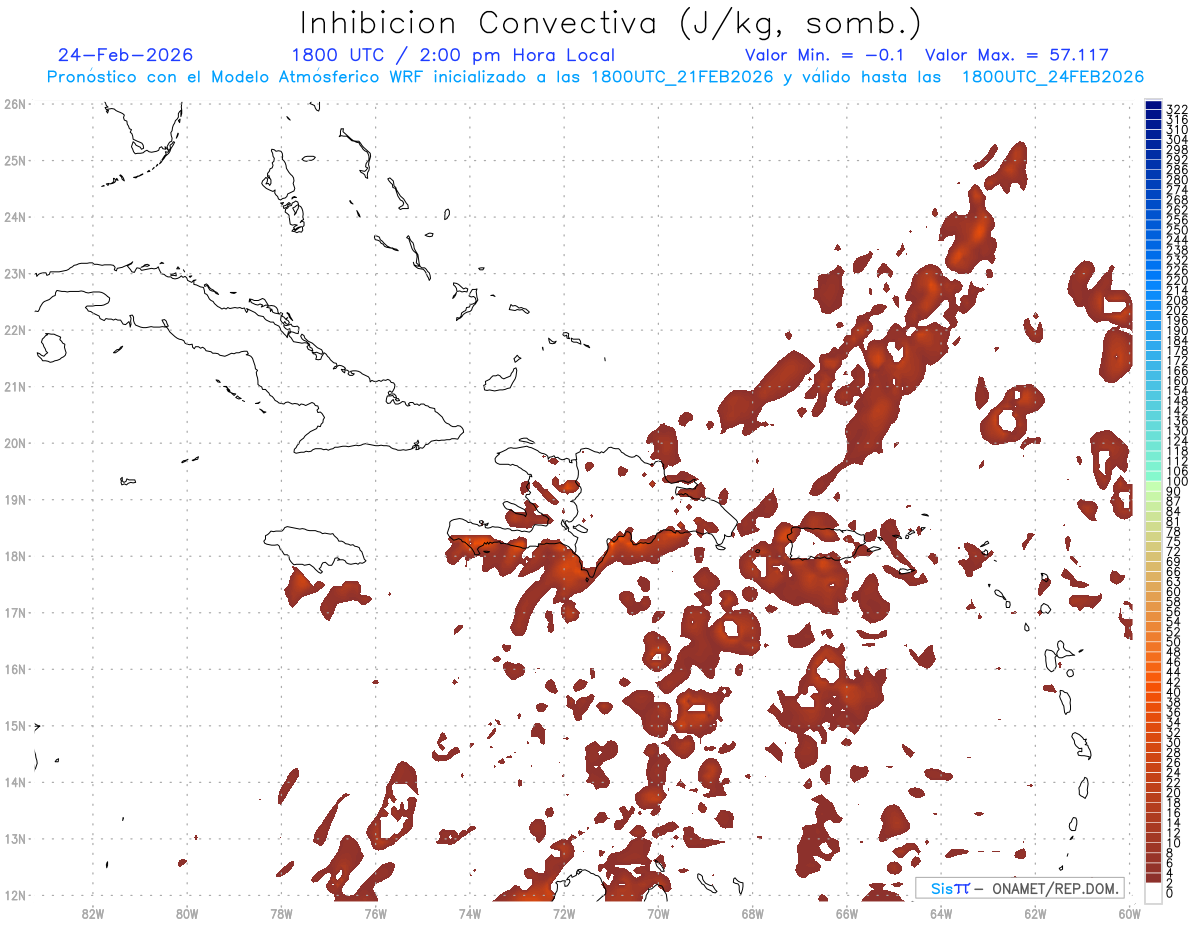Screen dimensions: 1200x927
Task: Click the longitude label '62W'
Action: pyautogui.click(x=1035, y=913)
